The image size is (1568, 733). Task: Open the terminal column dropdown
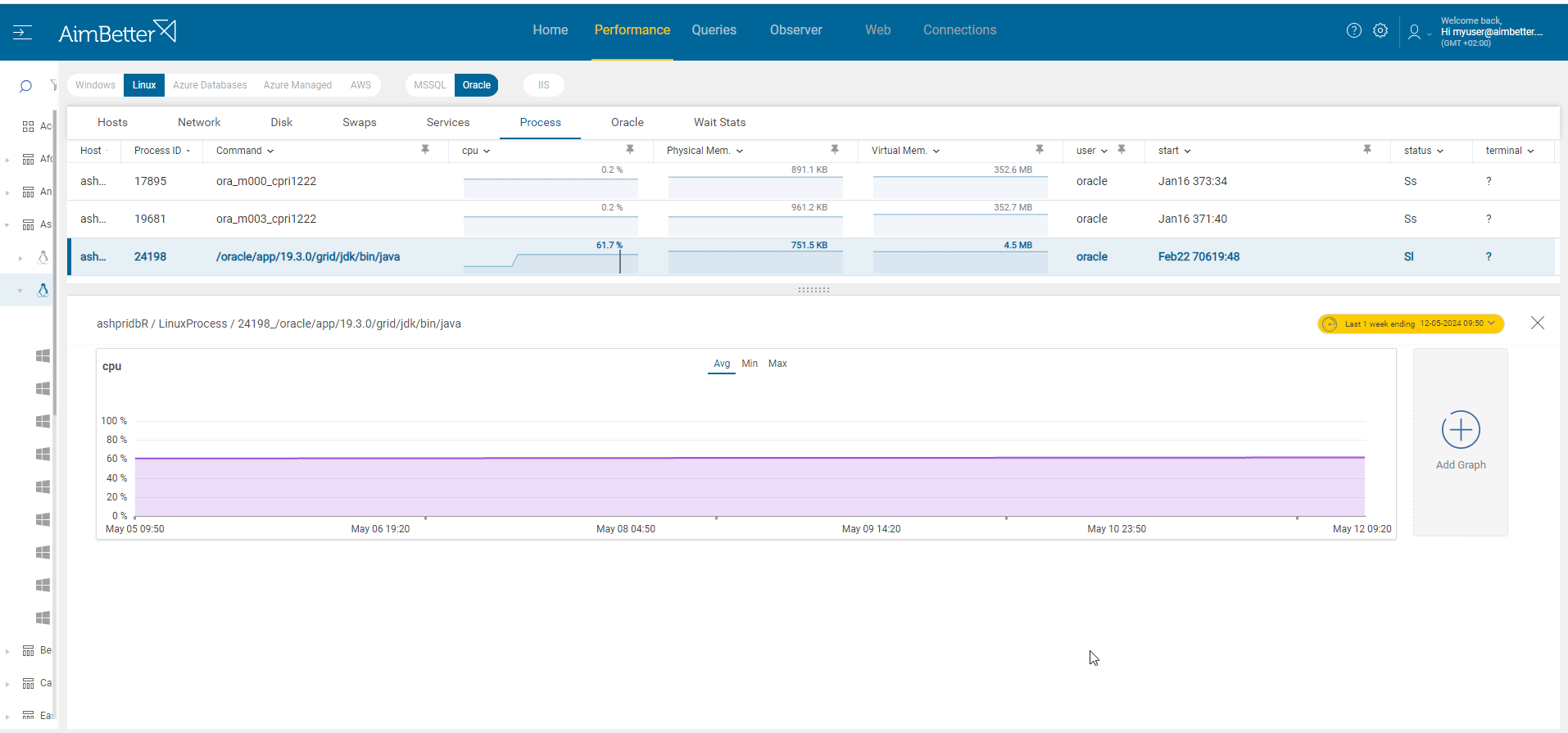[1530, 151]
